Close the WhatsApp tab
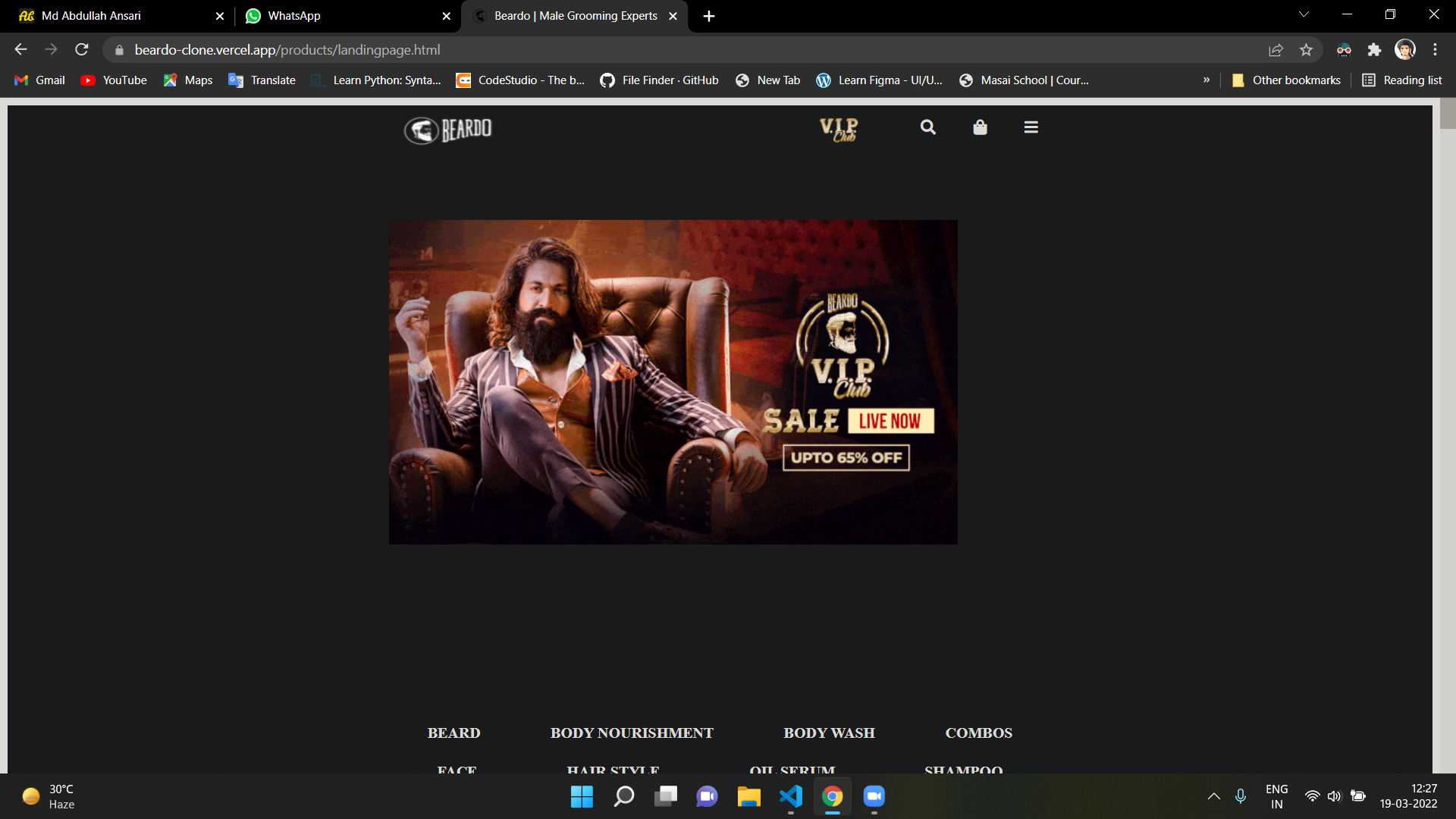 (x=447, y=16)
